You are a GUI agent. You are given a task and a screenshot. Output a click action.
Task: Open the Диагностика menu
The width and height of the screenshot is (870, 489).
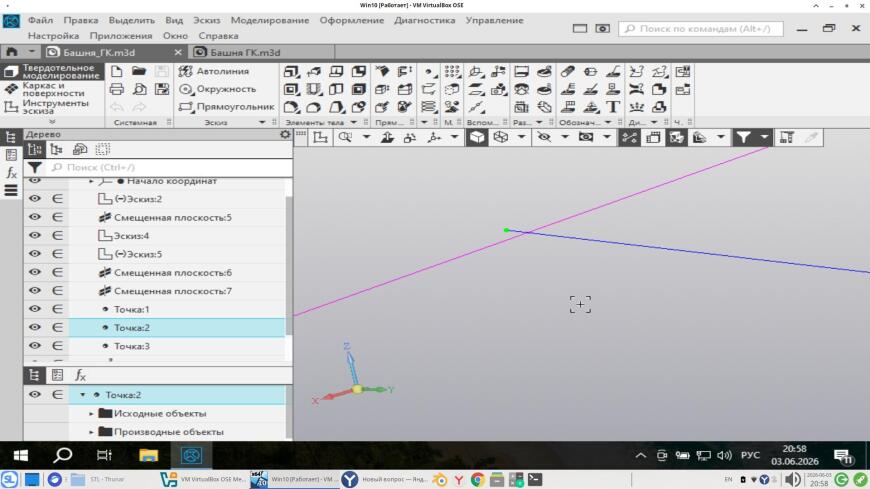[x=424, y=20]
